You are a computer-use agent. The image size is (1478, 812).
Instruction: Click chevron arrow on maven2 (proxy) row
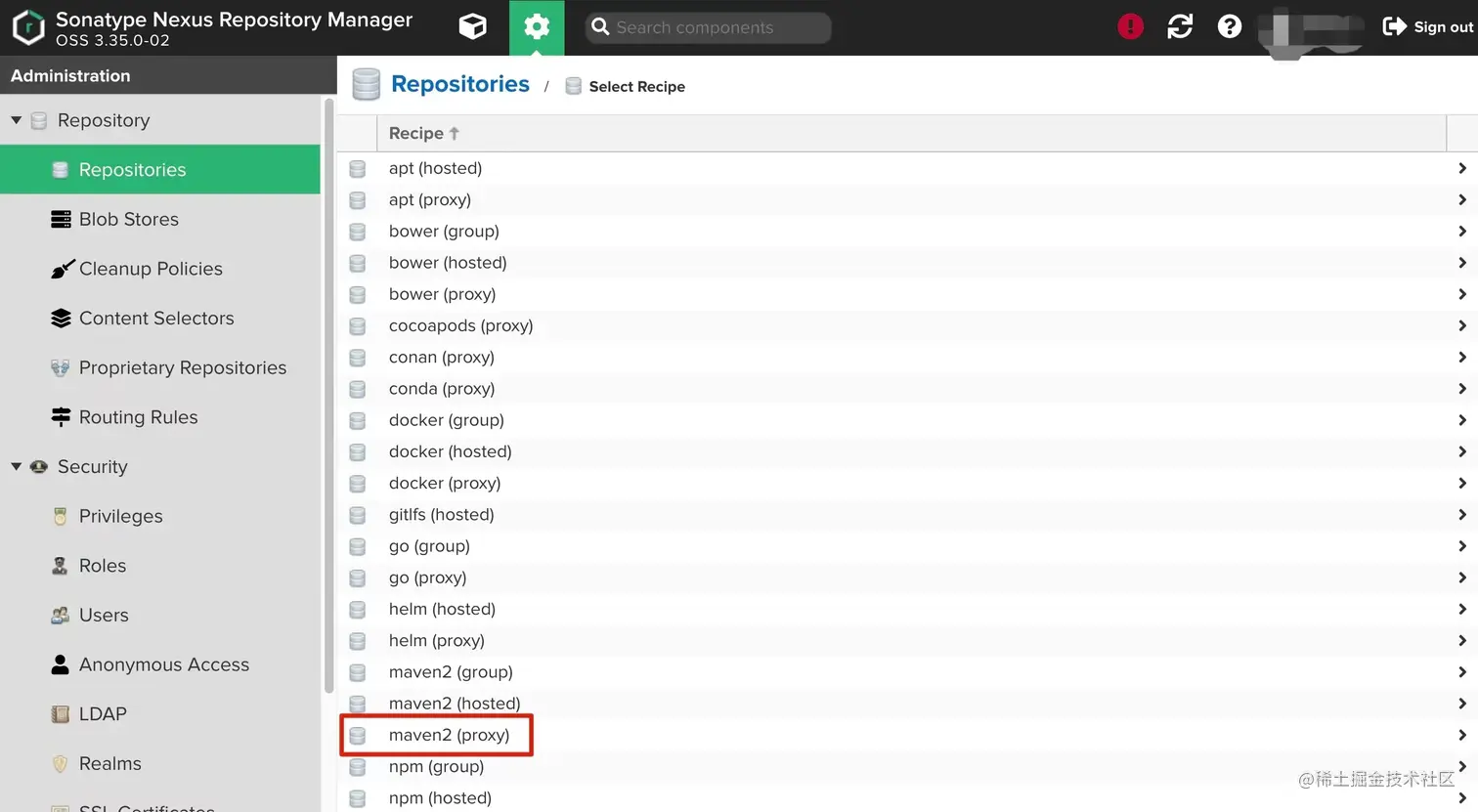(x=1462, y=735)
